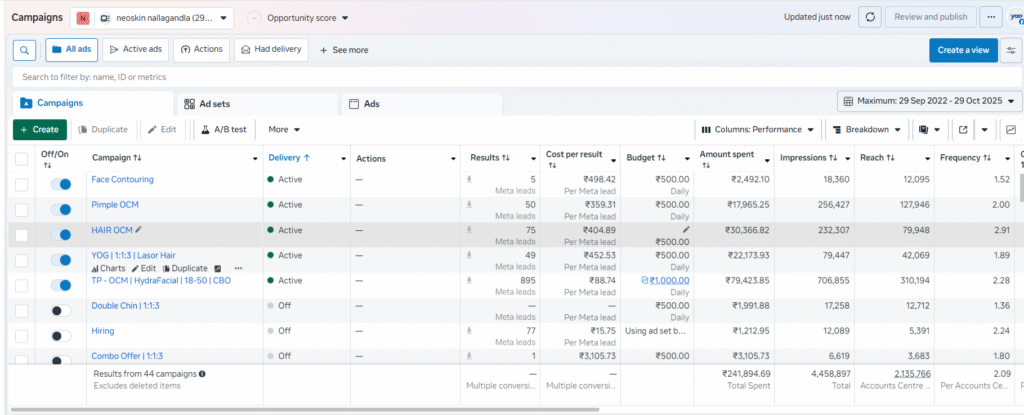Open the date range picker
Screen dimensions: 1024x415
point(929,101)
